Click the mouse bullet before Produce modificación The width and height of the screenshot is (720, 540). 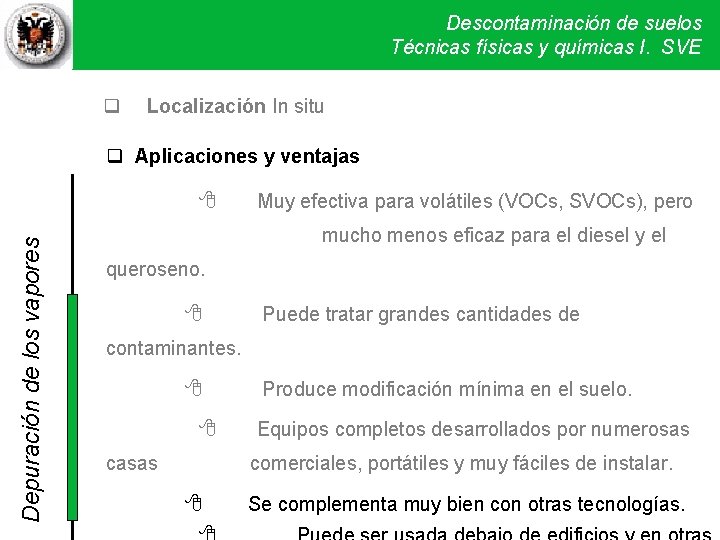[x=193, y=388]
